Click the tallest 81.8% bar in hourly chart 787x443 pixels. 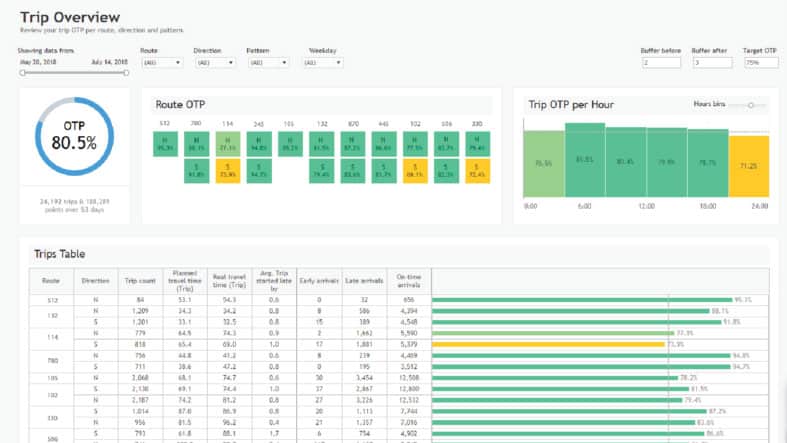pyautogui.click(x=585, y=160)
